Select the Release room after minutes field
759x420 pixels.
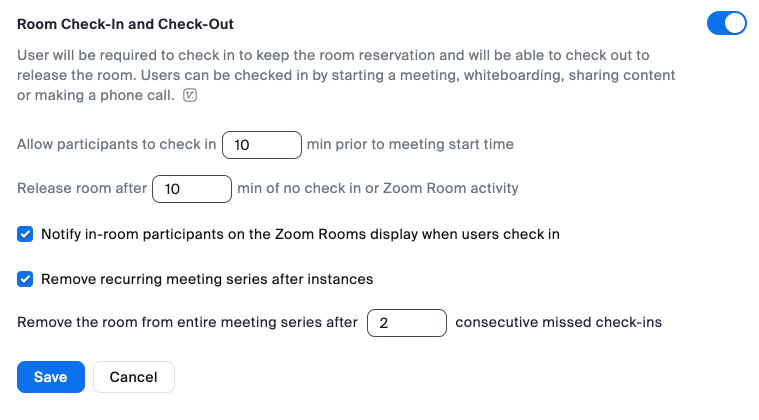tap(192, 189)
